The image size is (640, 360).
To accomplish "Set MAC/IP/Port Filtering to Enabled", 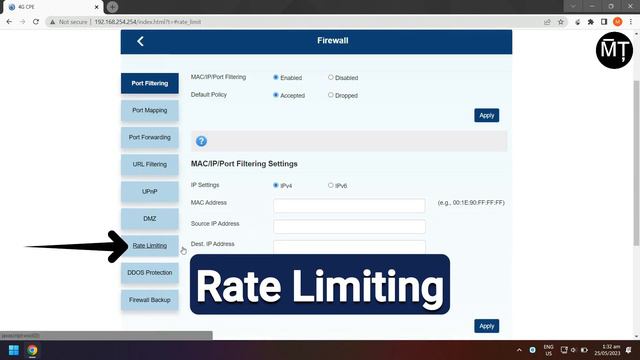I will pos(276,77).
